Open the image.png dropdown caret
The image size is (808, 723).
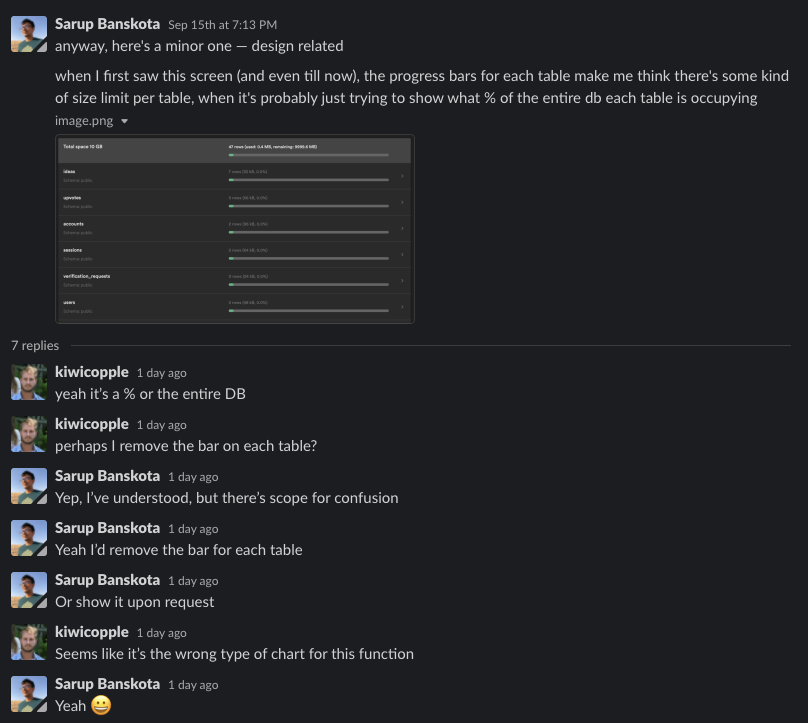click(x=124, y=120)
